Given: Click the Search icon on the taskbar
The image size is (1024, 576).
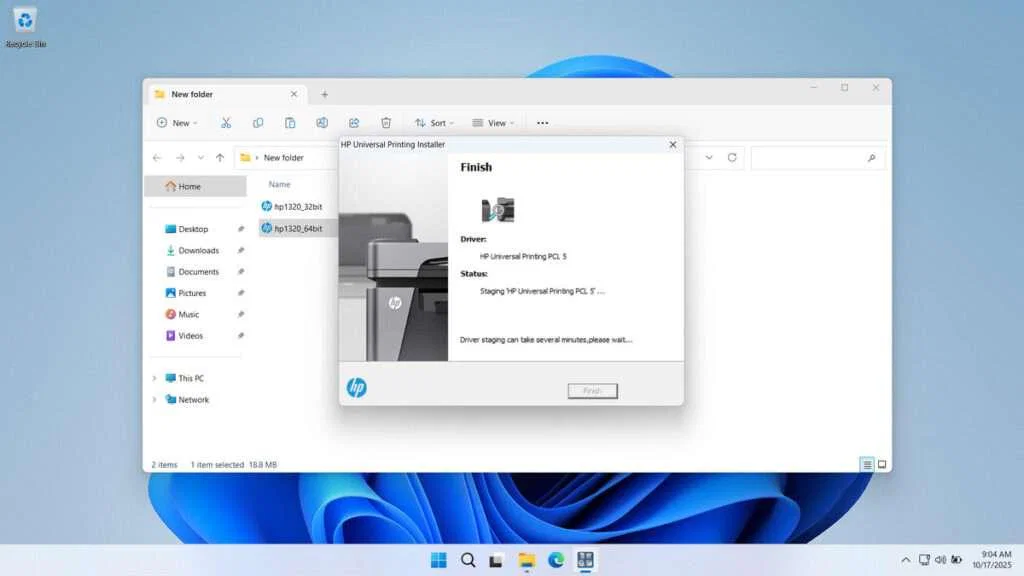Looking at the screenshot, I should point(467,561).
